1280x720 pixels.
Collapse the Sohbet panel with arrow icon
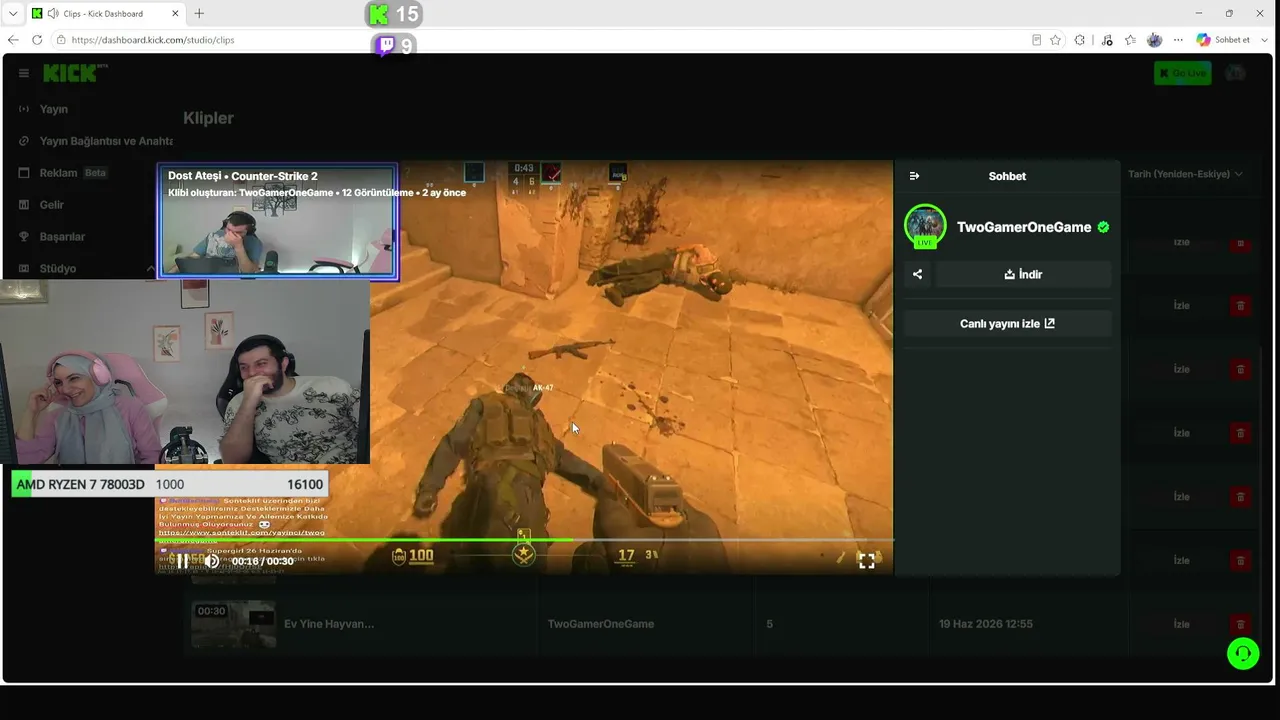(x=914, y=176)
